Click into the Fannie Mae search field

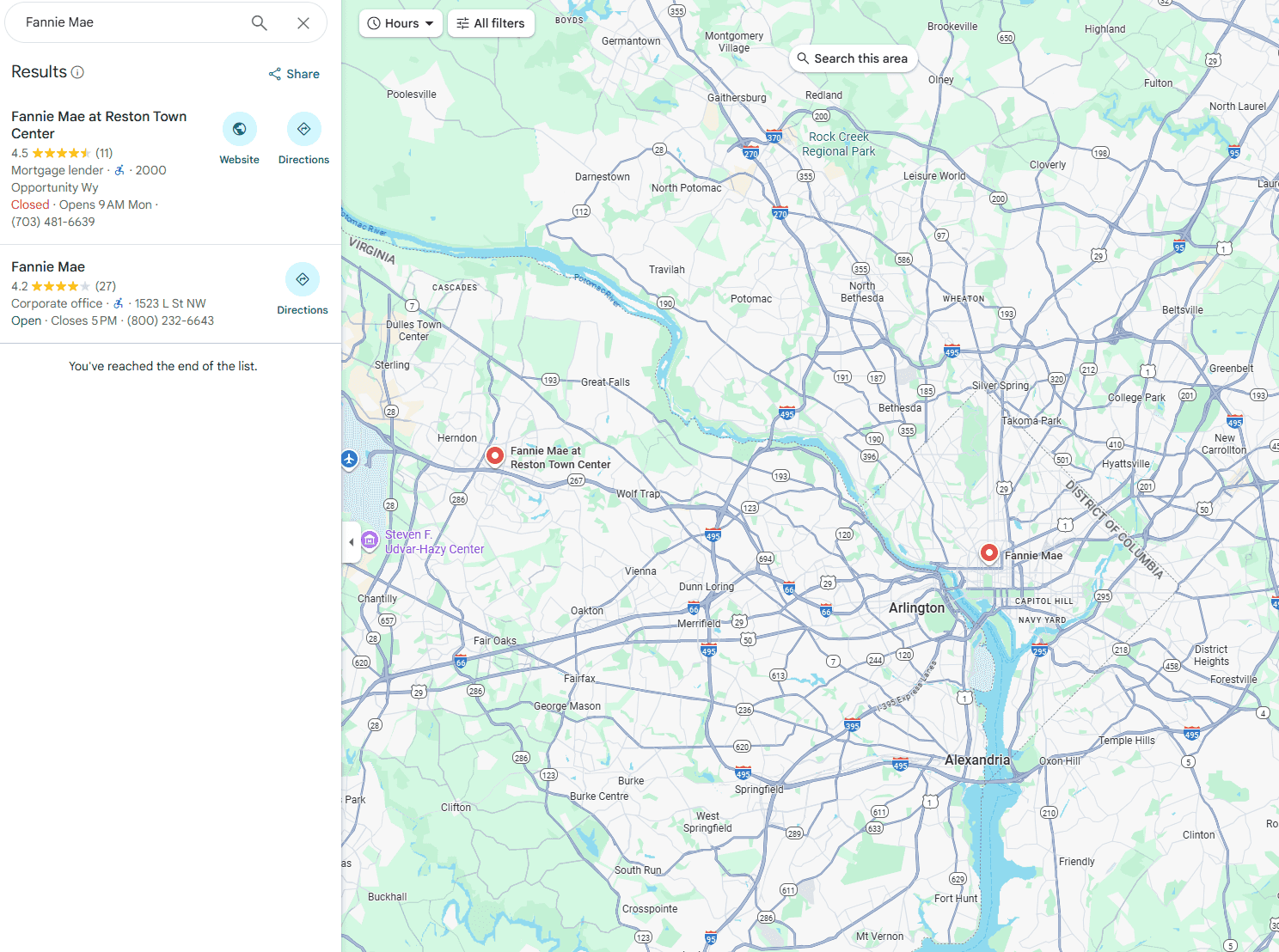click(x=129, y=23)
